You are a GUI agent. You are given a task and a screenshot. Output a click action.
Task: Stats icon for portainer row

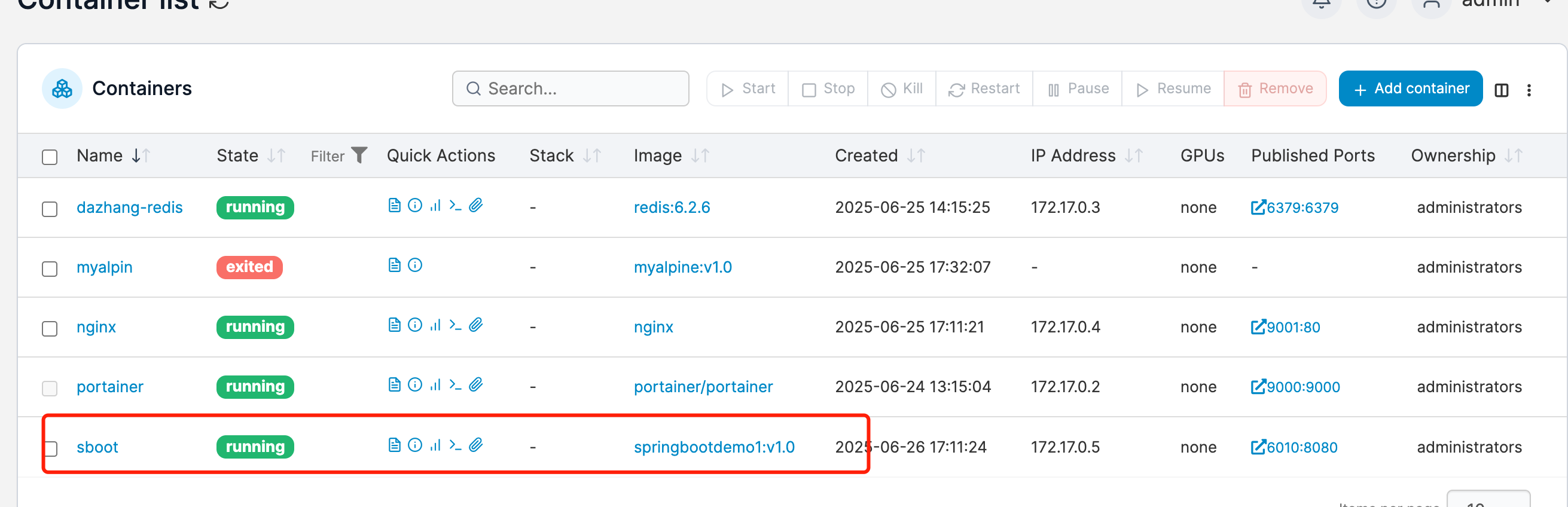coord(435,384)
